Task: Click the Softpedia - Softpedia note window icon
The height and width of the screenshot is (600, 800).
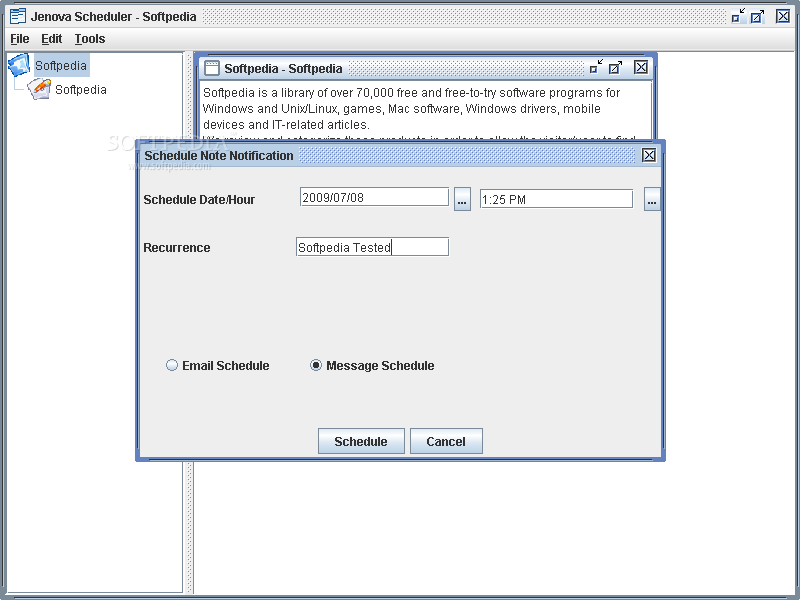Action: pos(211,68)
